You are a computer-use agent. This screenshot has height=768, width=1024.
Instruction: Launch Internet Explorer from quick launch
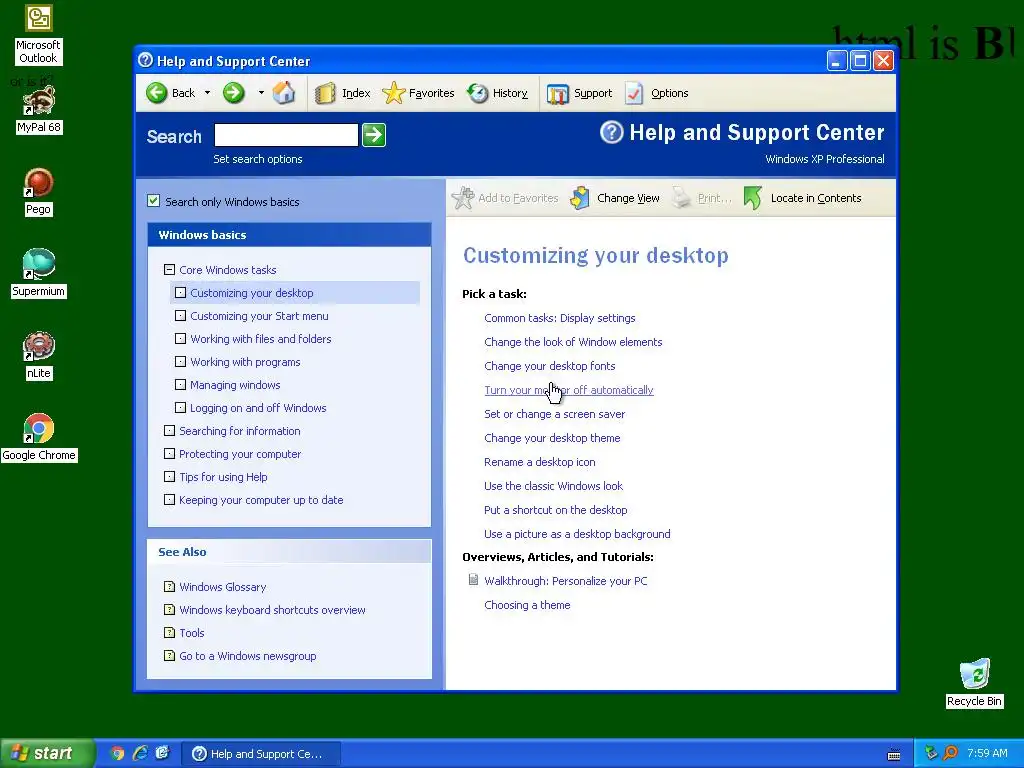pyautogui.click(x=139, y=753)
